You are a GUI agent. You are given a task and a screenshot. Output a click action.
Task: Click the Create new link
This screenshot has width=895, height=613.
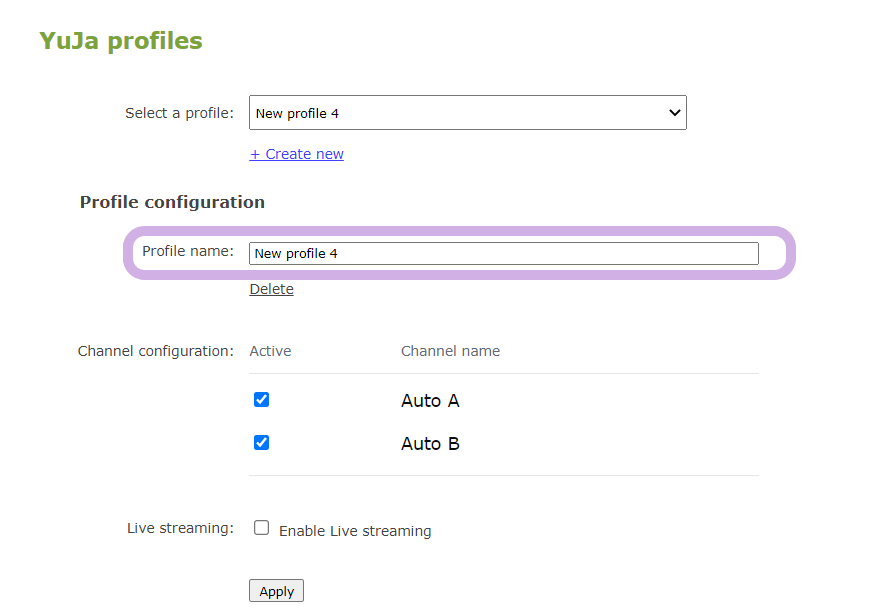point(297,154)
